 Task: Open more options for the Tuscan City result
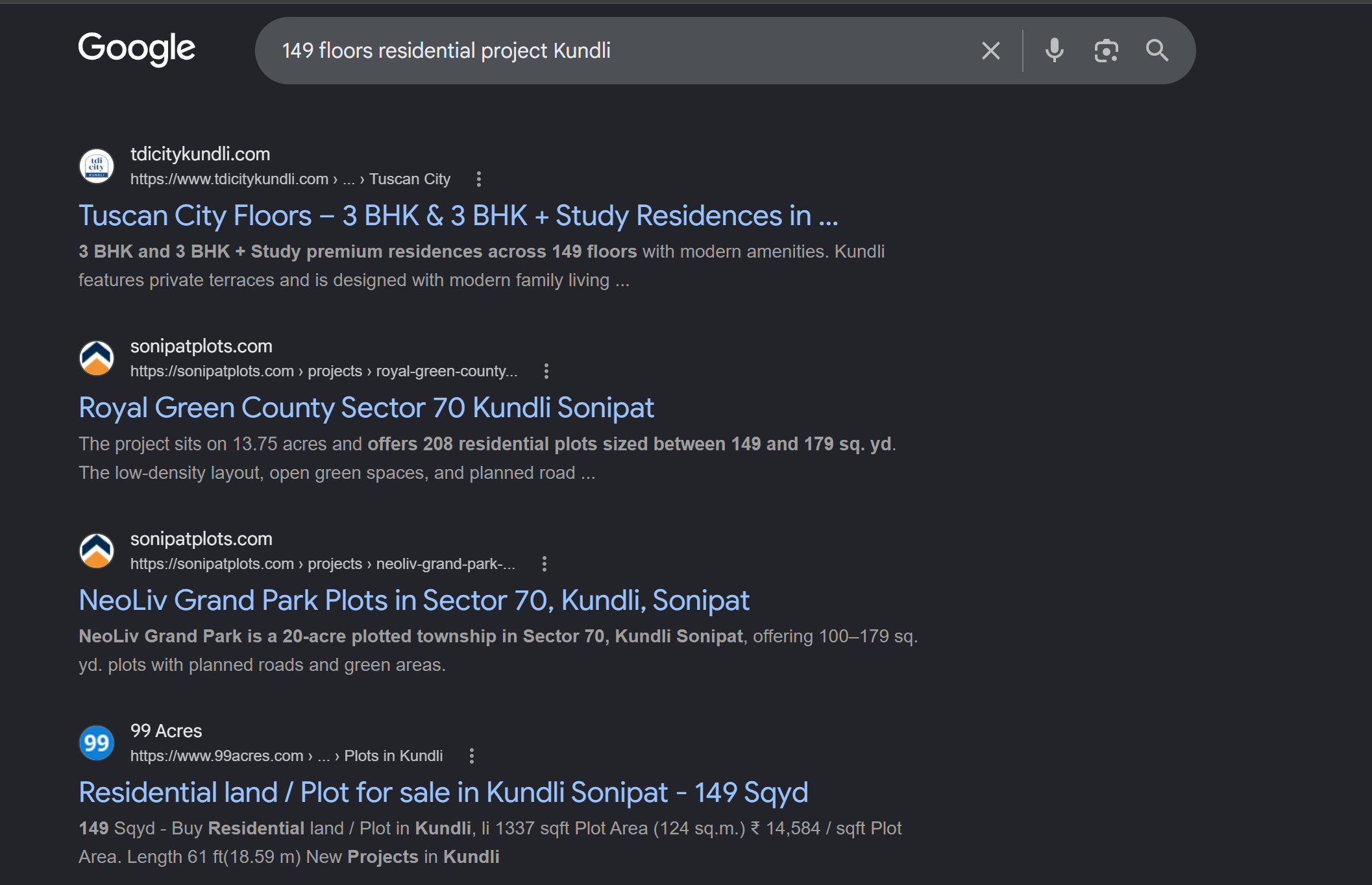click(479, 179)
